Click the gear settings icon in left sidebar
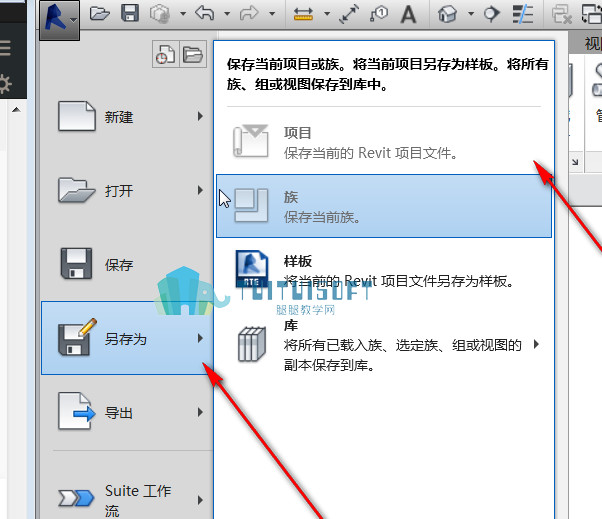 point(5,84)
